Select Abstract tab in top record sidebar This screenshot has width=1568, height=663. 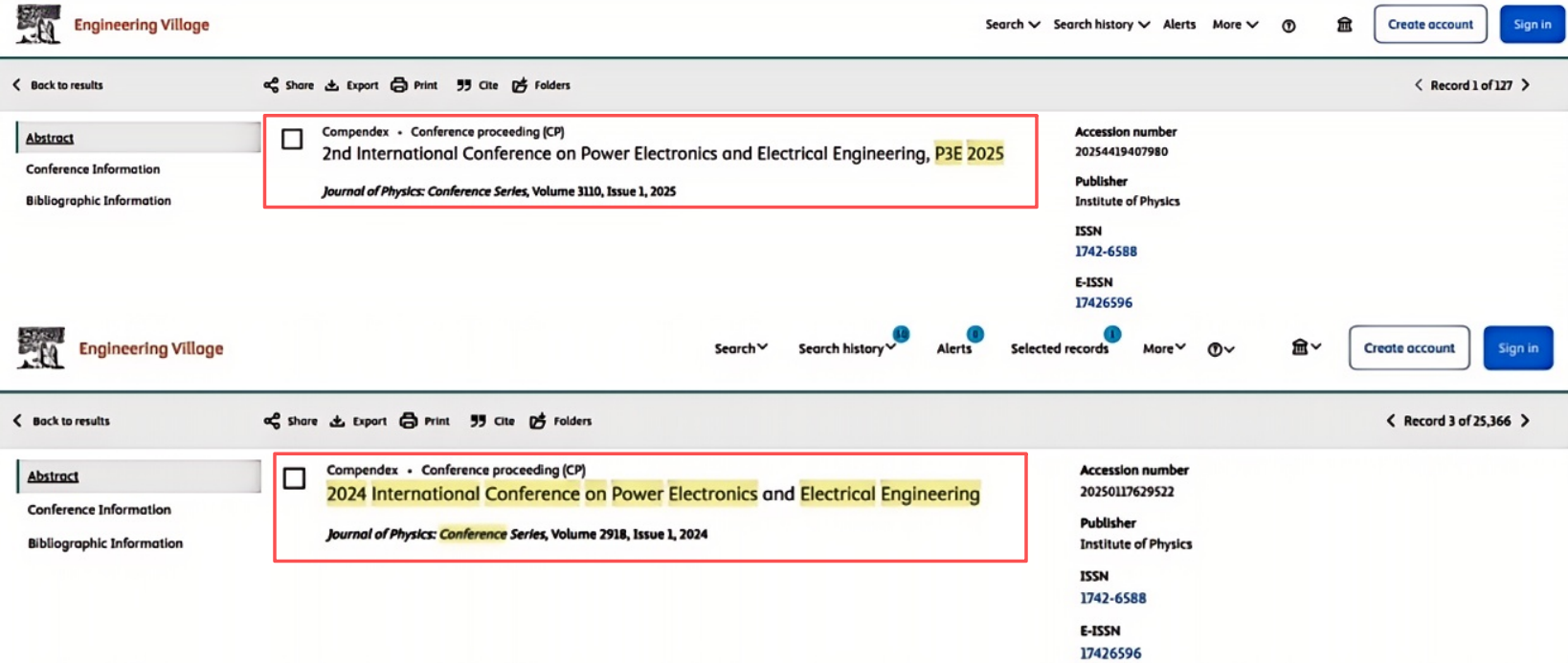pyautogui.click(x=139, y=138)
